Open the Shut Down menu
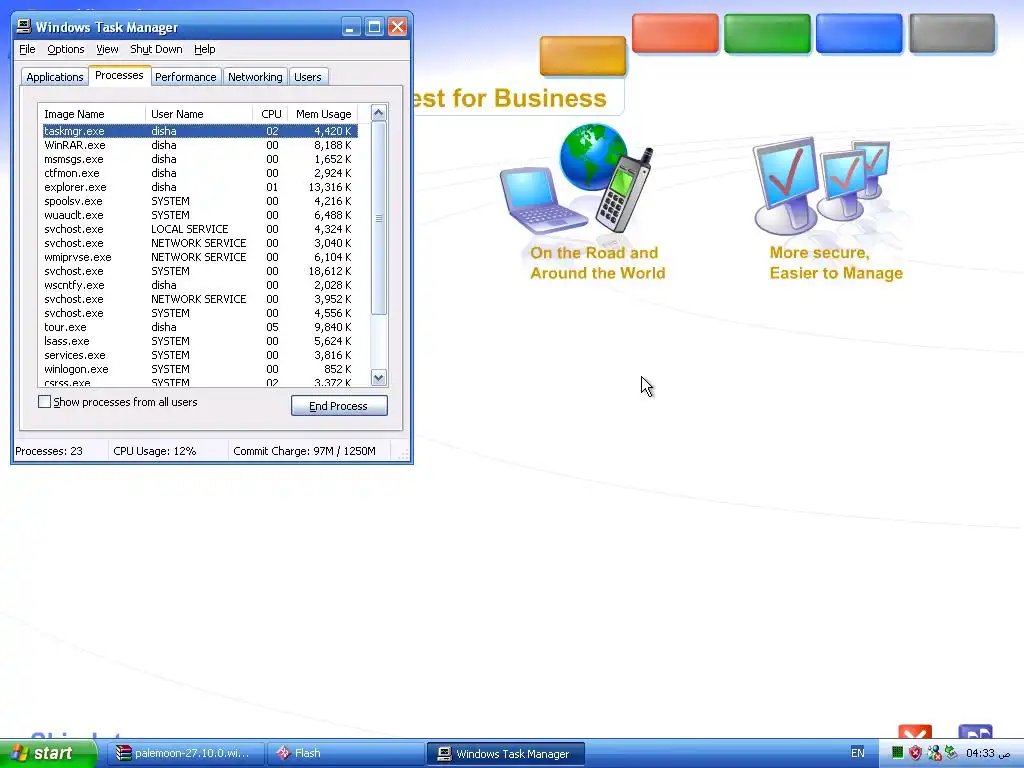Viewport: 1024px width, 768px height. [x=156, y=49]
